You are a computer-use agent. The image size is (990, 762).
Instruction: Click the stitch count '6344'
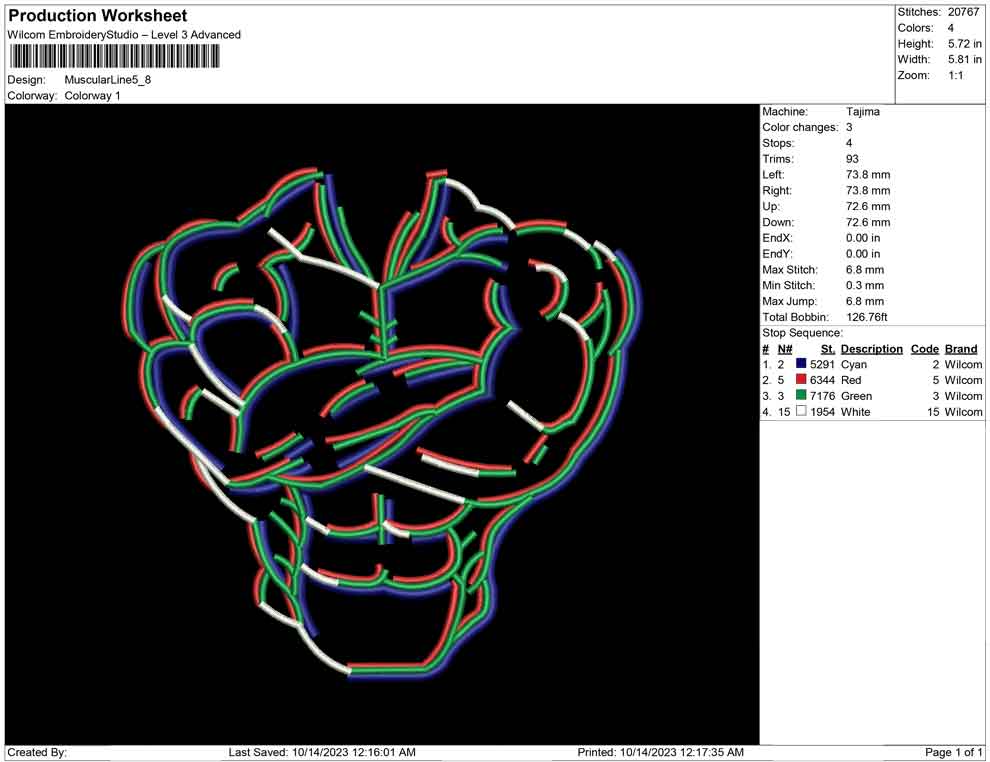(x=822, y=380)
